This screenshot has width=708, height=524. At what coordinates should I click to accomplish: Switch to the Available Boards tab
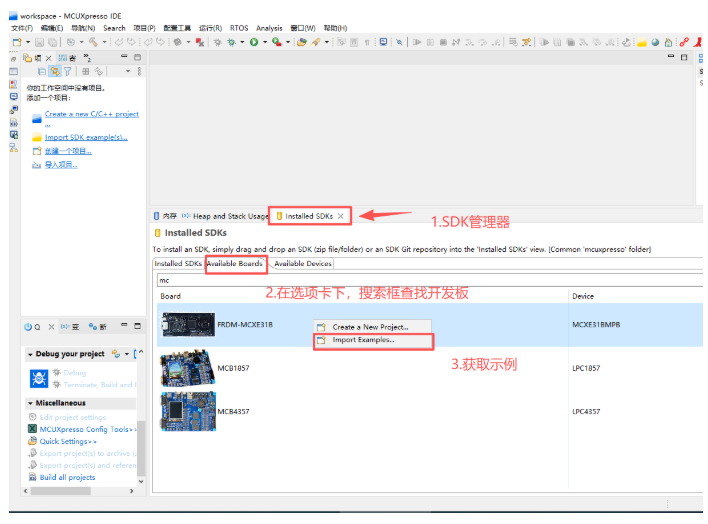pyautogui.click(x=235, y=263)
